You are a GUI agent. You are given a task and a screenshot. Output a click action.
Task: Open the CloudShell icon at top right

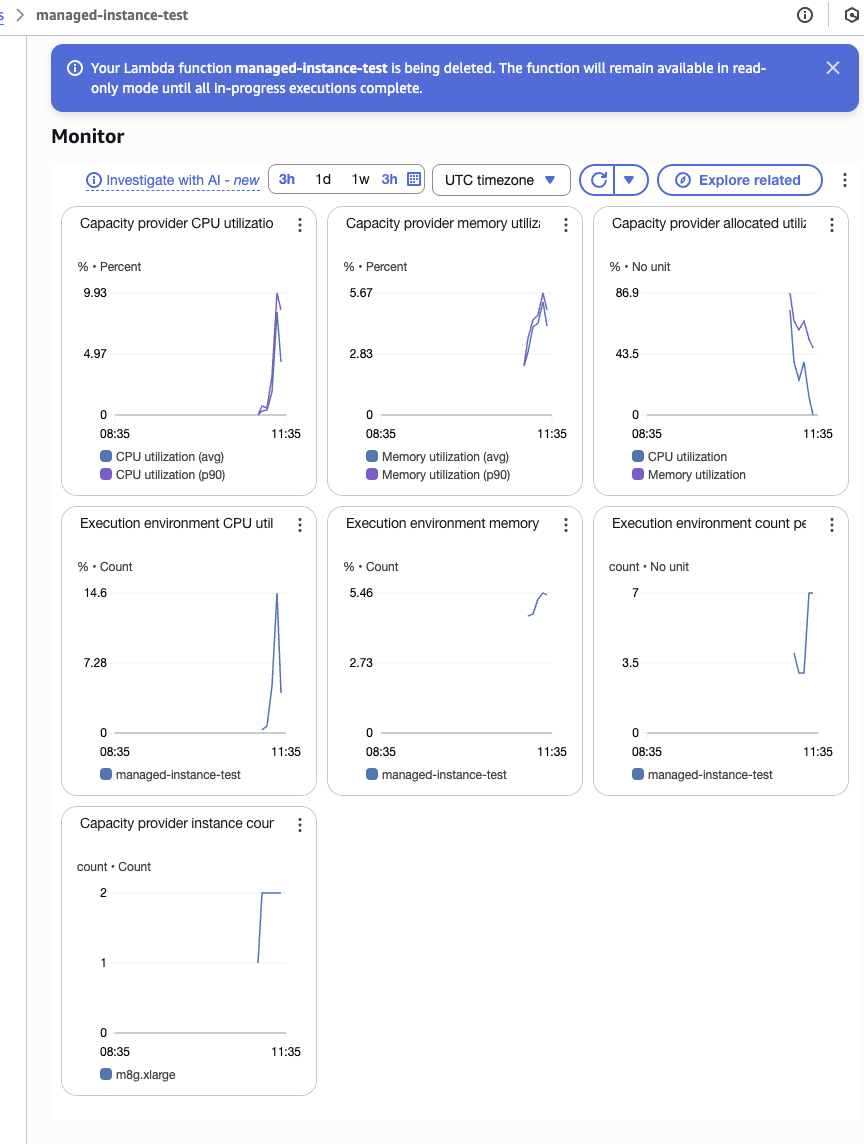852,15
